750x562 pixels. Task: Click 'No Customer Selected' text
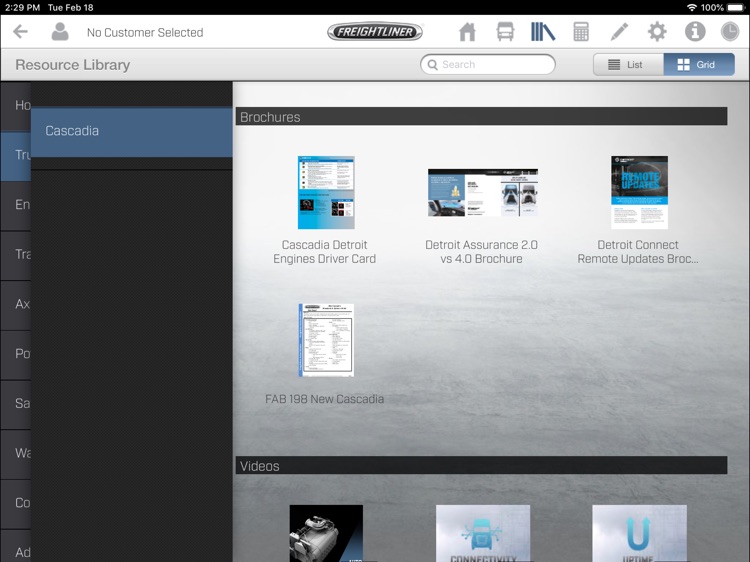[145, 33]
